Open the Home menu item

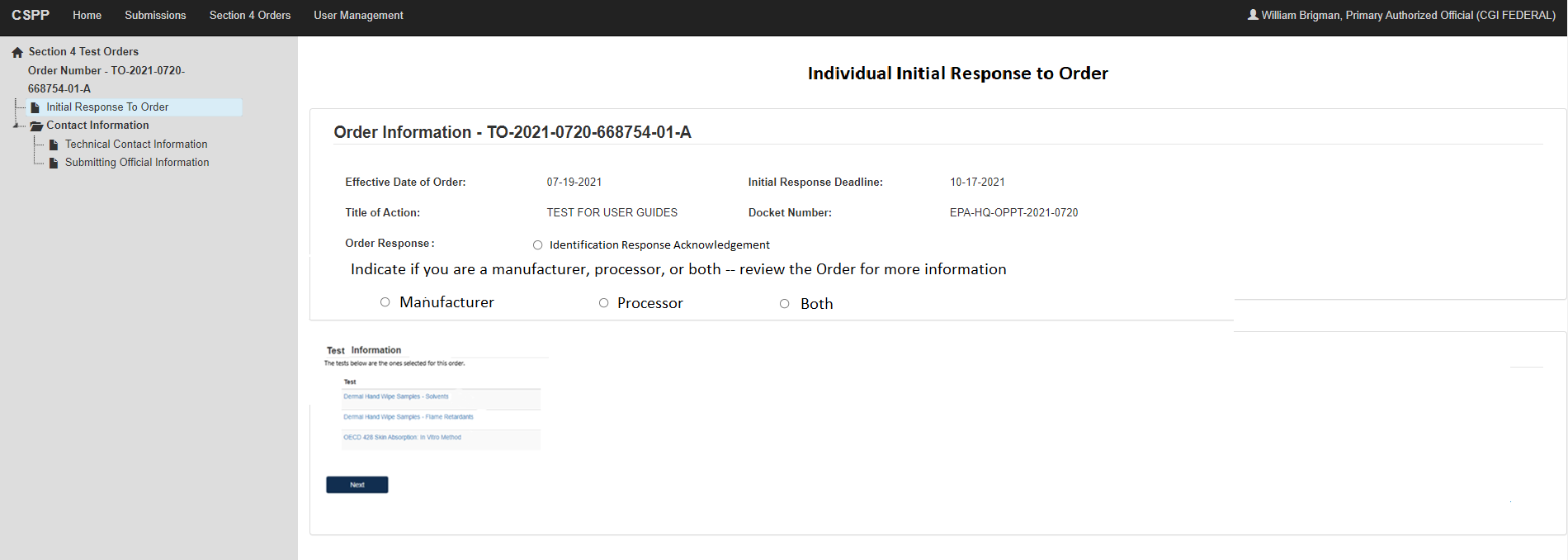tap(87, 15)
